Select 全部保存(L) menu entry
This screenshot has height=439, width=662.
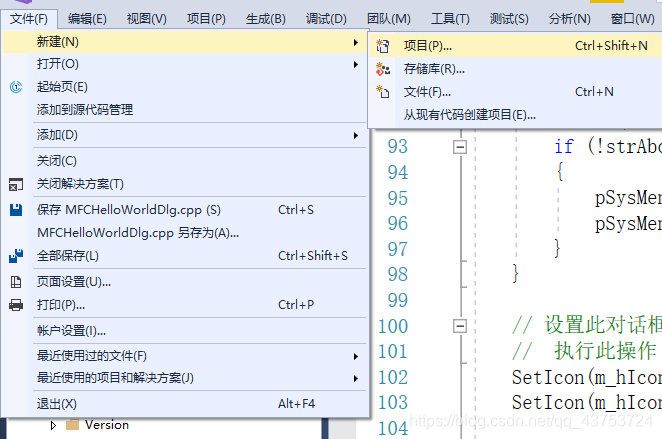point(185,256)
